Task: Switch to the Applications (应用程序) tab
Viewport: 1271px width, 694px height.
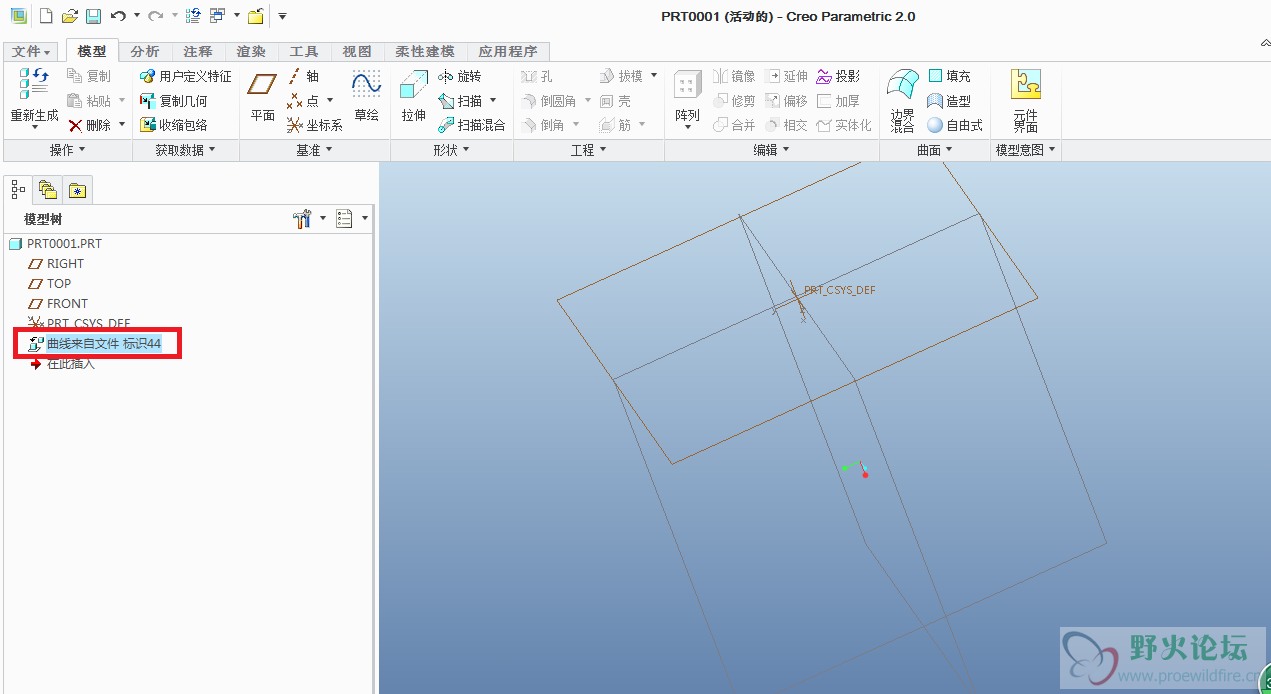Action: 508,51
